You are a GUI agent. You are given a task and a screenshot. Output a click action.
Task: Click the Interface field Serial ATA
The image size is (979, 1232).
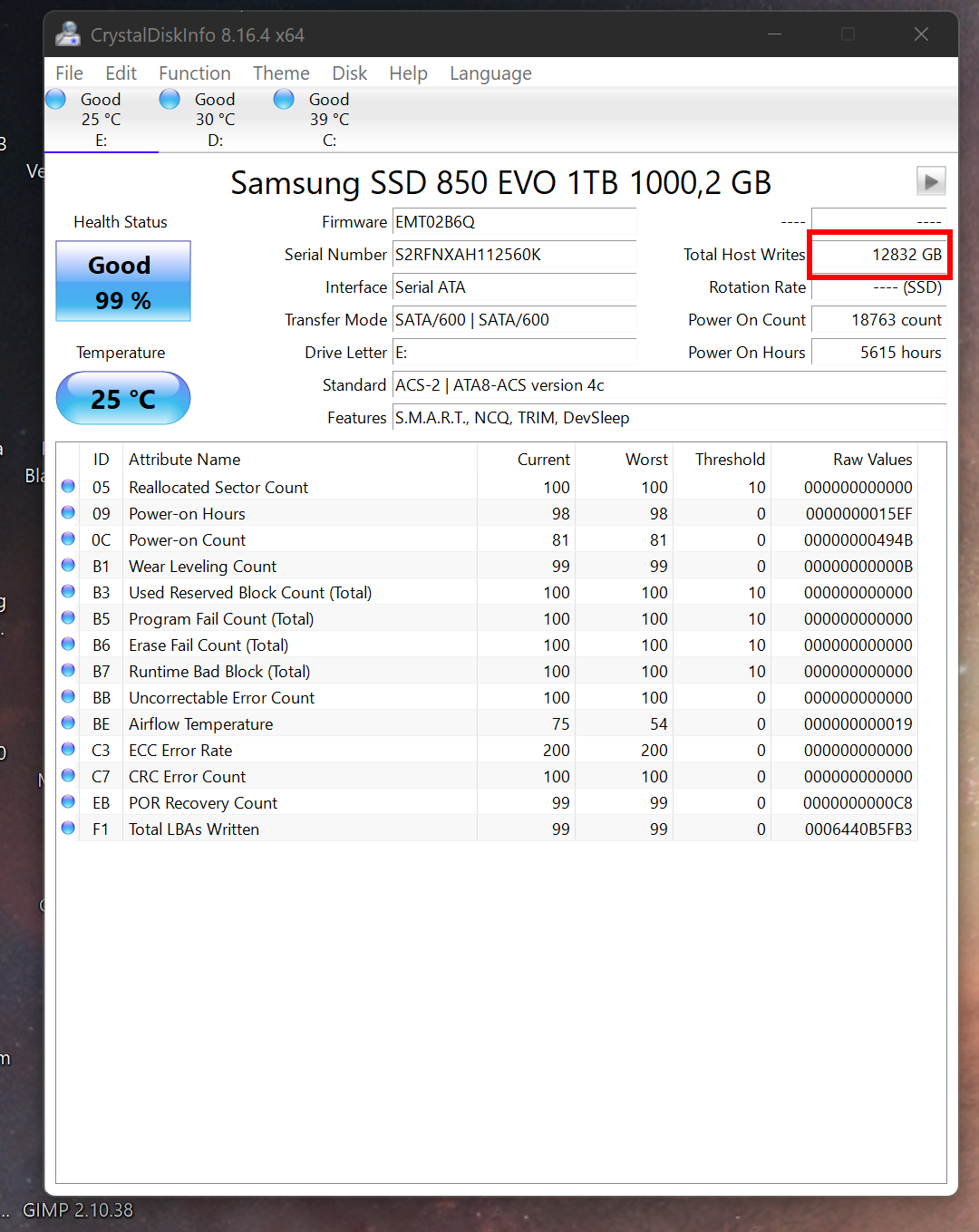(x=514, y=287)
